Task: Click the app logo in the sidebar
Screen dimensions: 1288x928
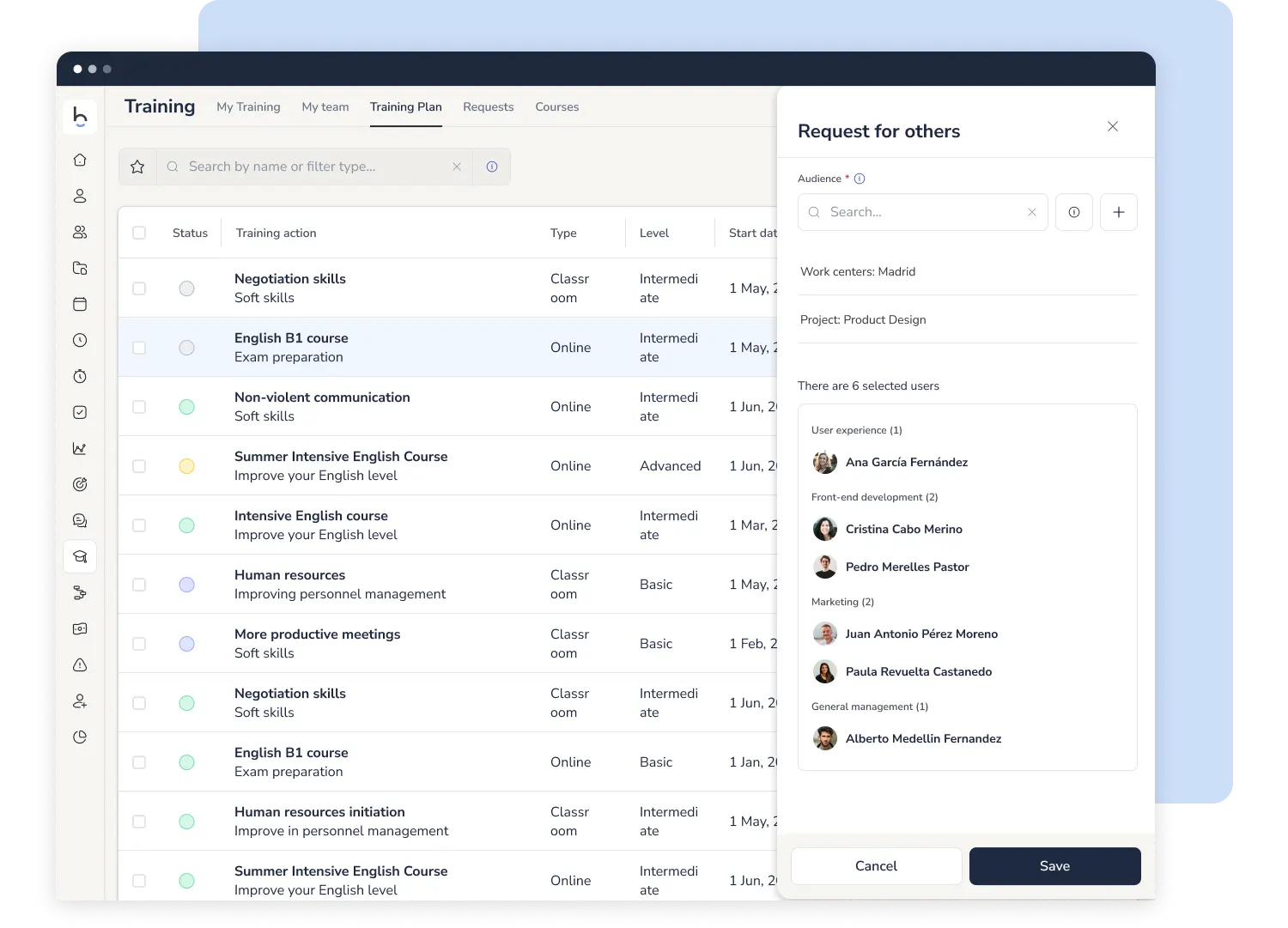Action: pos(80,117)
